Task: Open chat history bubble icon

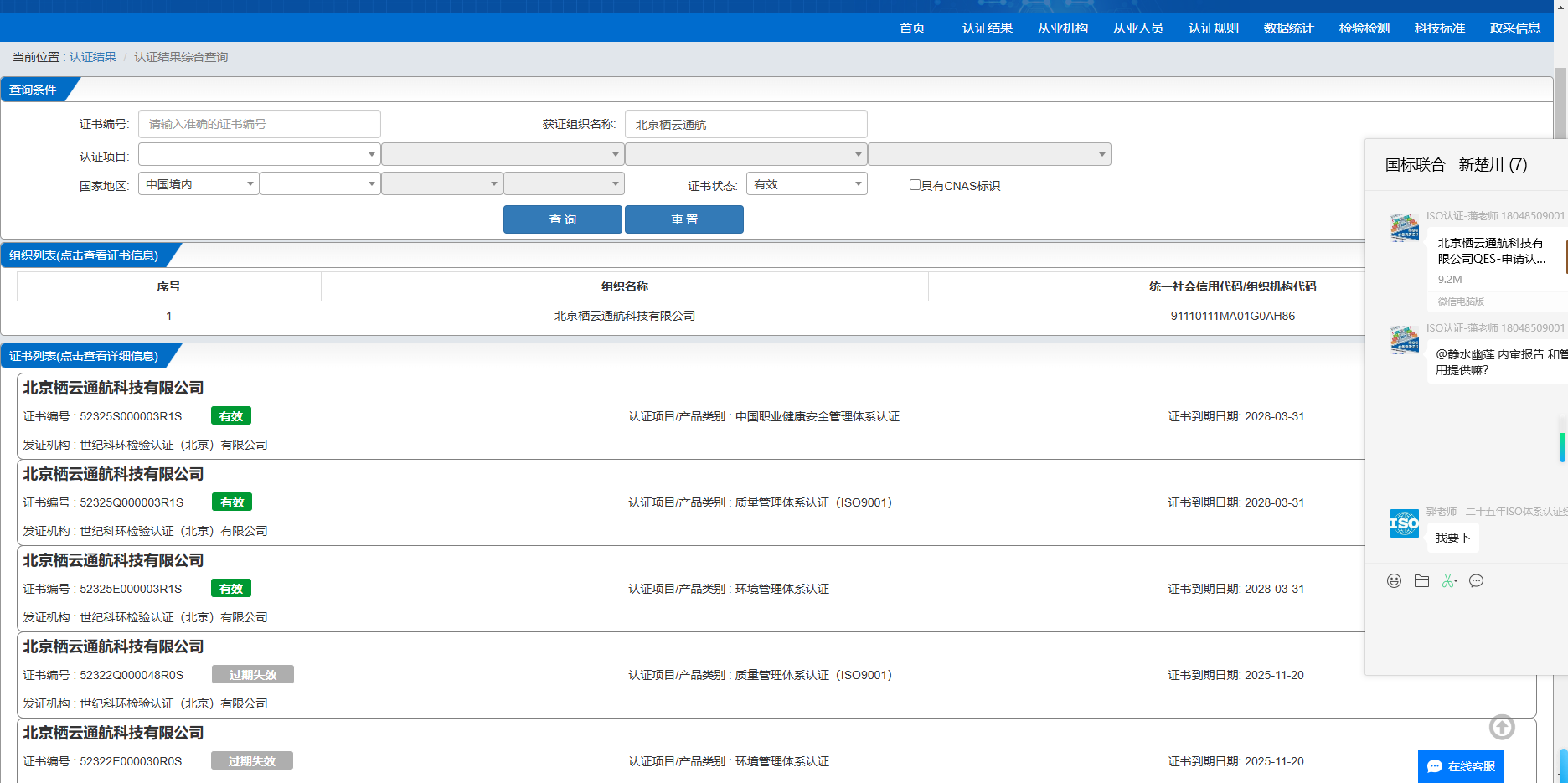Action: (1476, 581)
